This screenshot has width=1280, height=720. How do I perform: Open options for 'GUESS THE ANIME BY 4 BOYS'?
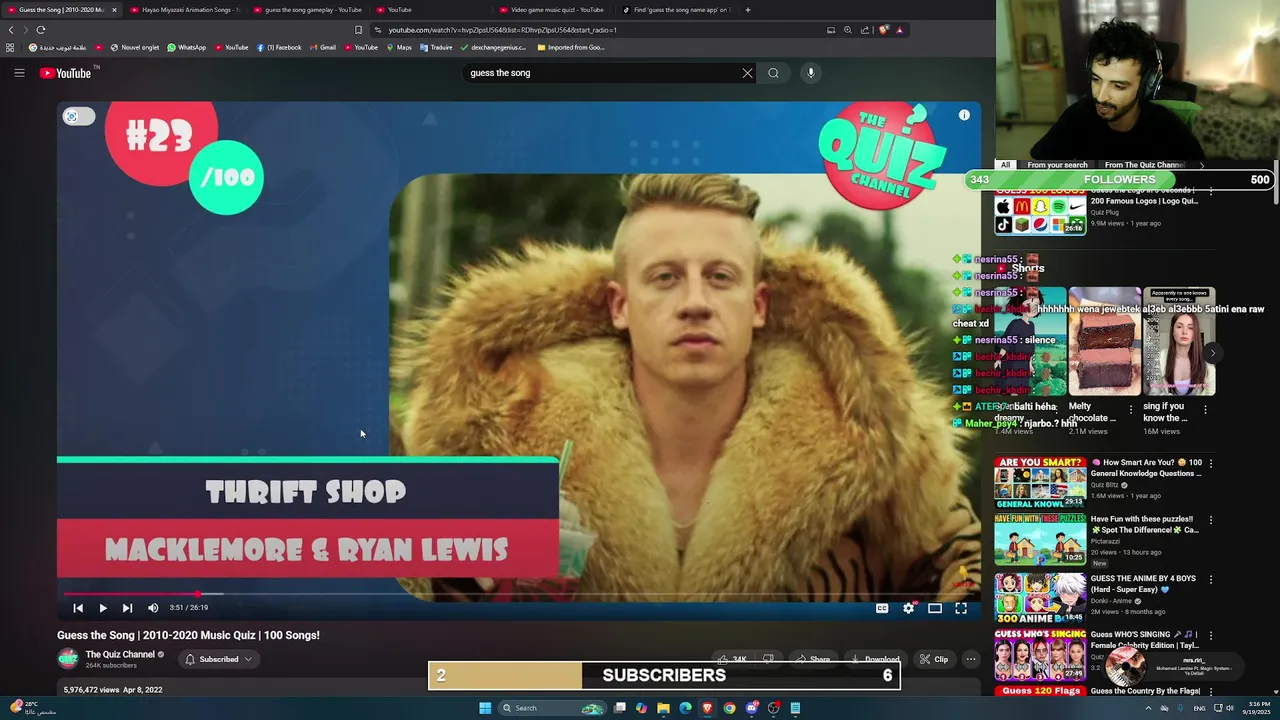click(1211, 579)
